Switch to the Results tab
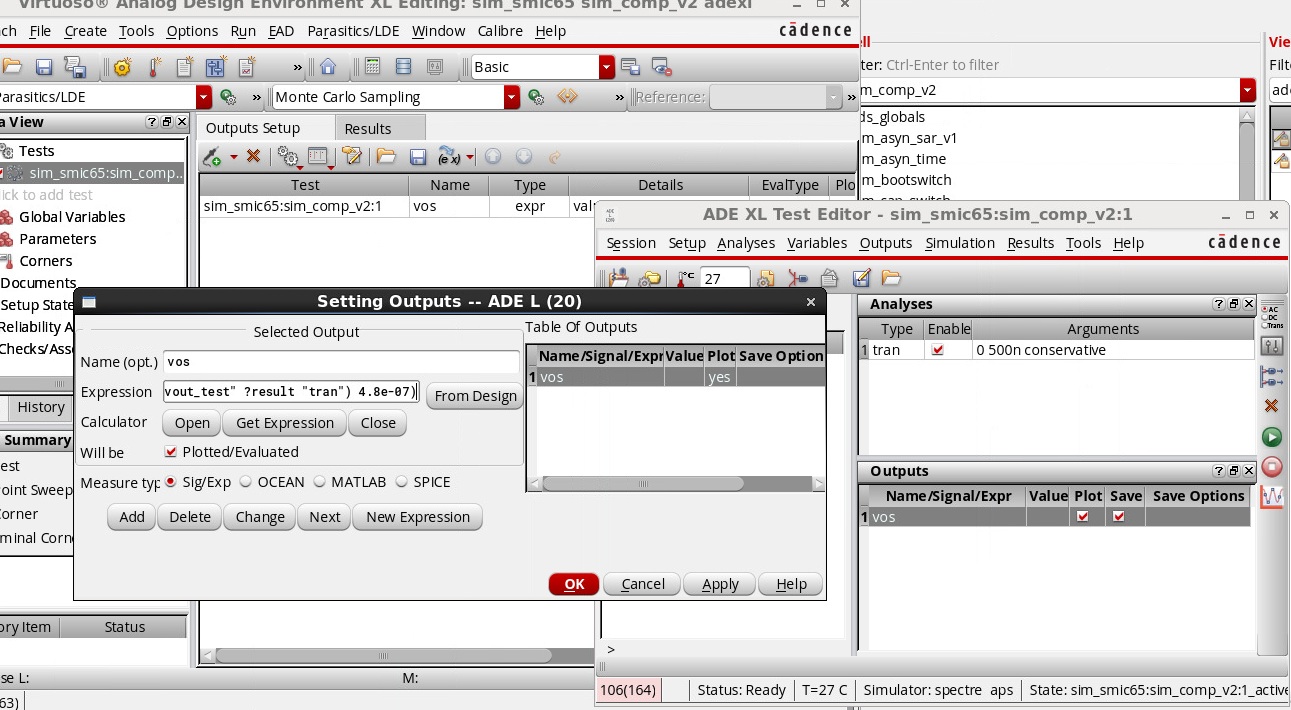This screenshot has height=710, width=1291. click(x=368, y=129)
